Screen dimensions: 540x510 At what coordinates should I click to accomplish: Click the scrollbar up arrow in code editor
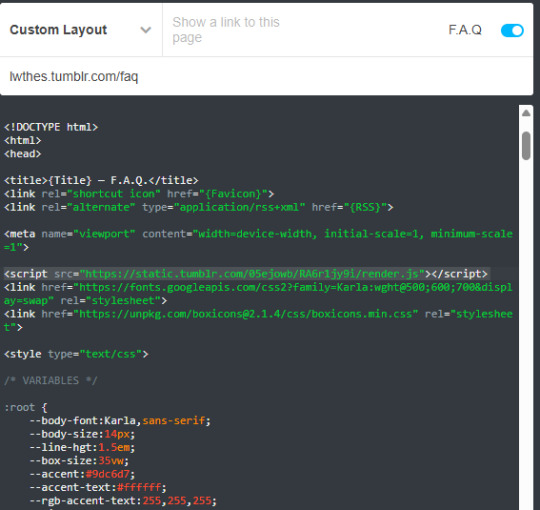tap(526, 113)
